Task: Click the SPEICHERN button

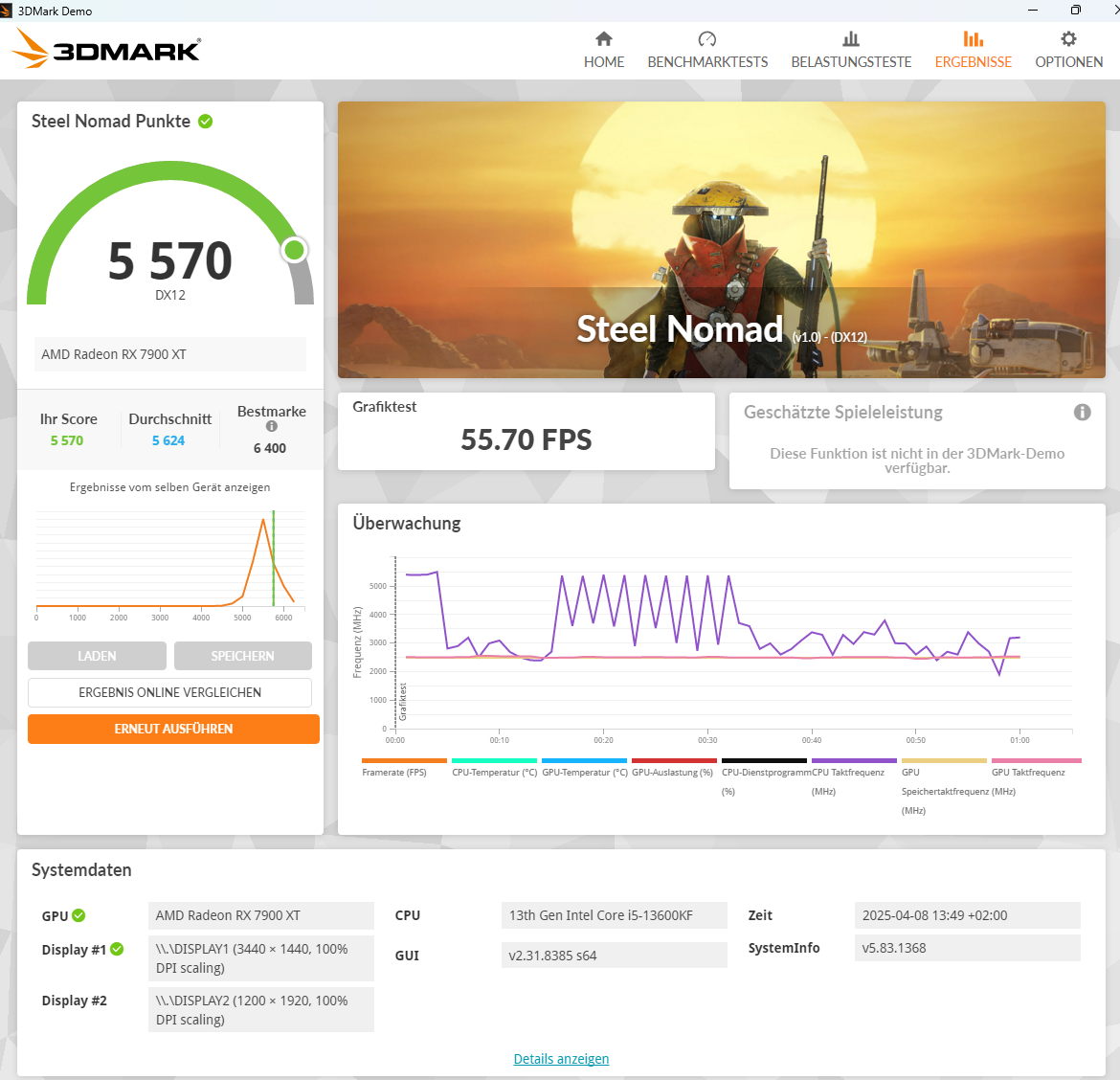Action: (243, 656)
